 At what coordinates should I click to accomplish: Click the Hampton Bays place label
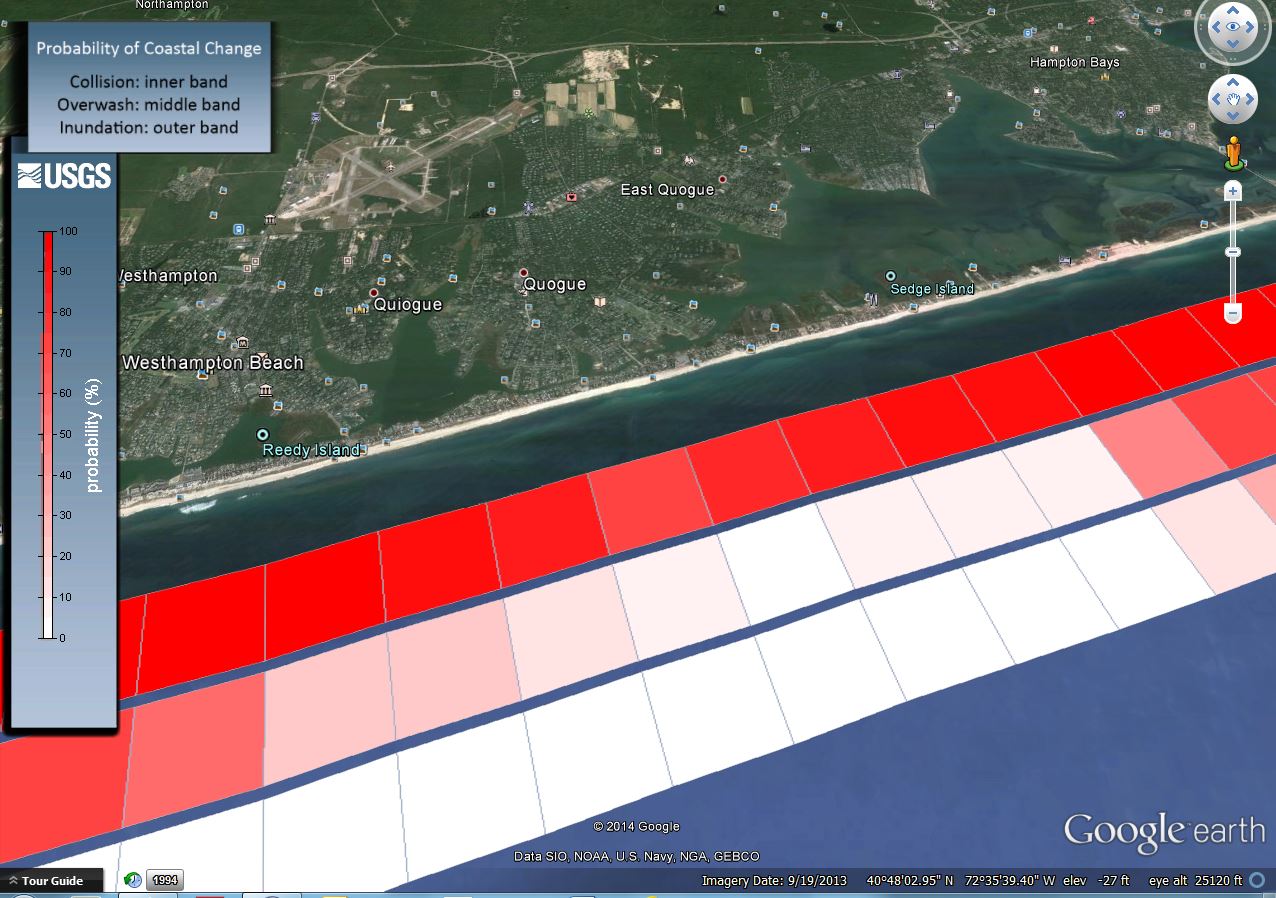click(1075, 62)
